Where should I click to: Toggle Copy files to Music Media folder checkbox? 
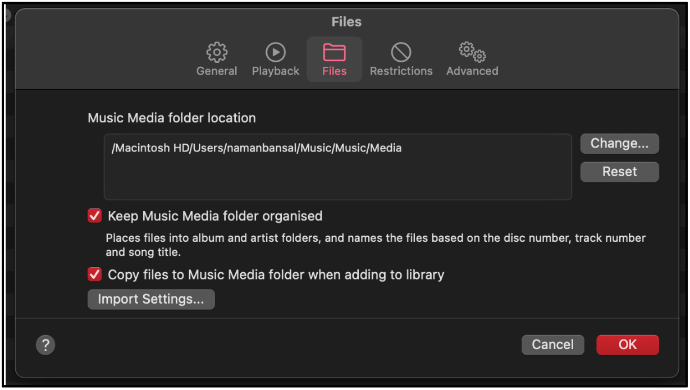click(x=95, y=274)
